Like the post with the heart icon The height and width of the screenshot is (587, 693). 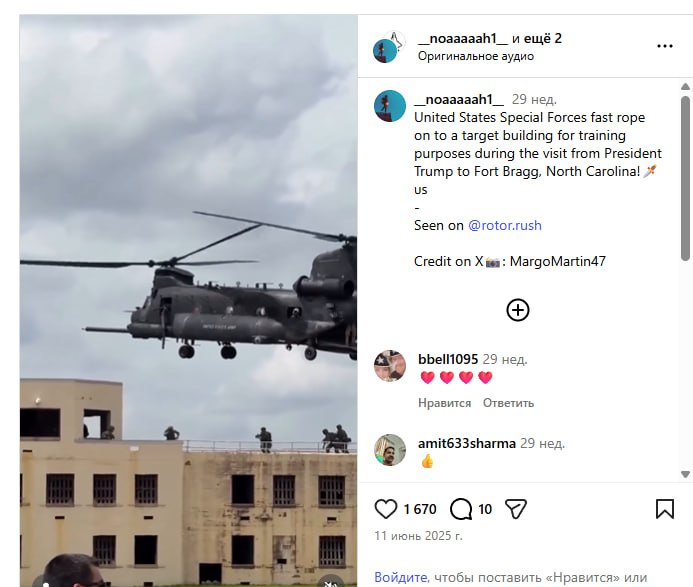pos(386,509)
